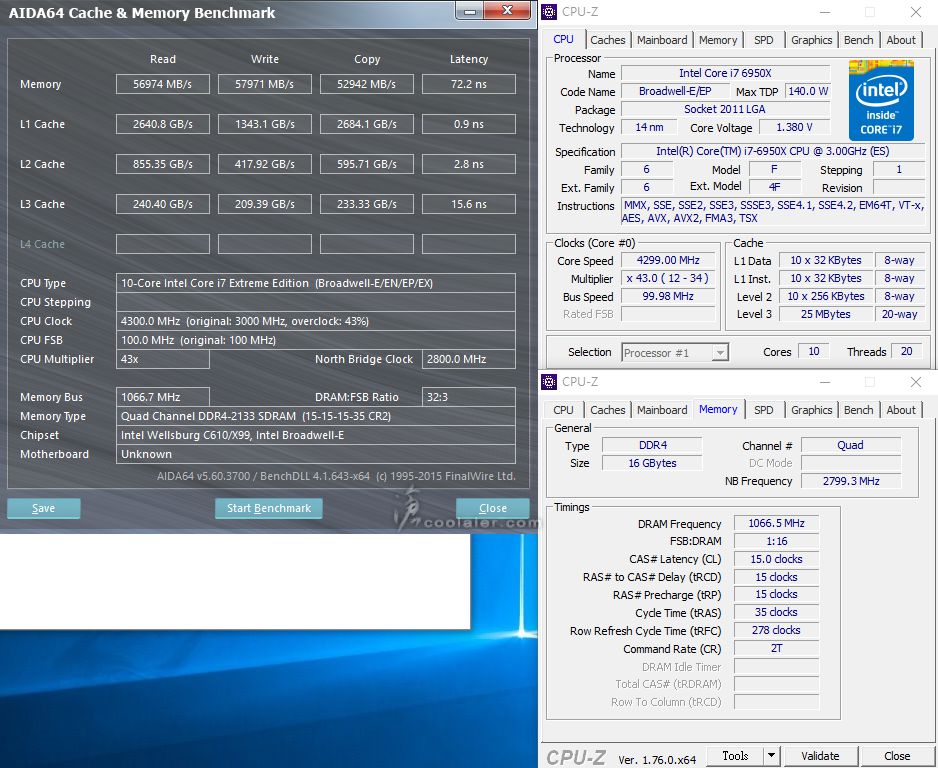Click CPU-Z title bar icon above Processor section

point(549,12)
